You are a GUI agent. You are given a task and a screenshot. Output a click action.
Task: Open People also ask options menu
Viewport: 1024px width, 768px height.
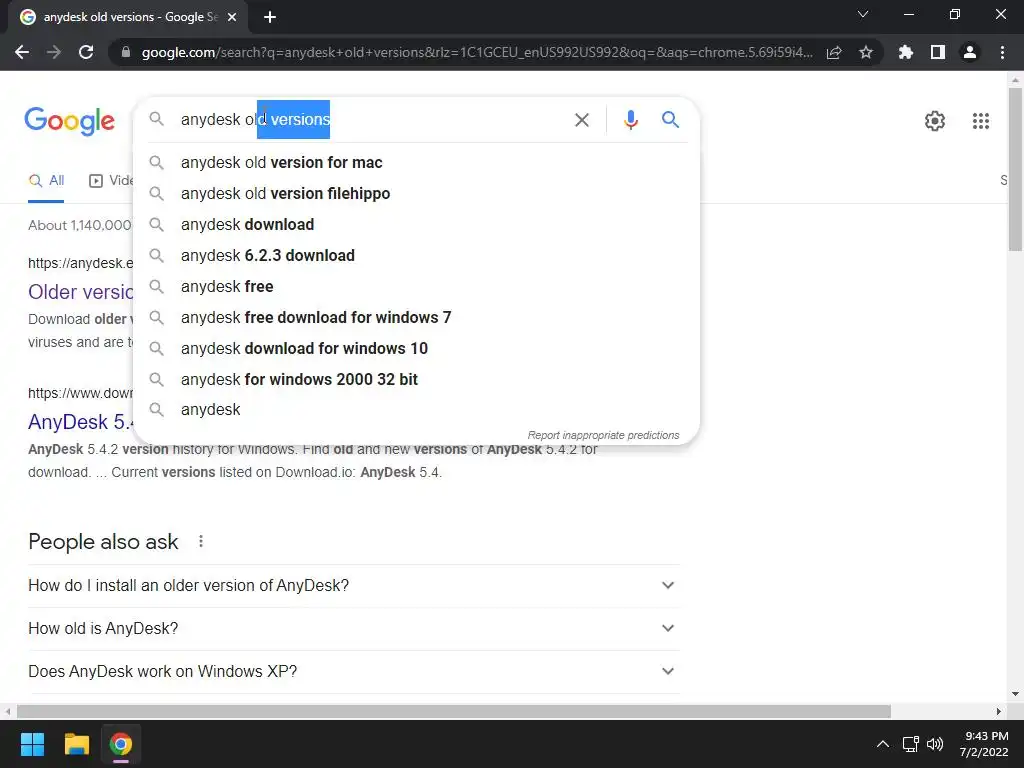click(201, 541)
